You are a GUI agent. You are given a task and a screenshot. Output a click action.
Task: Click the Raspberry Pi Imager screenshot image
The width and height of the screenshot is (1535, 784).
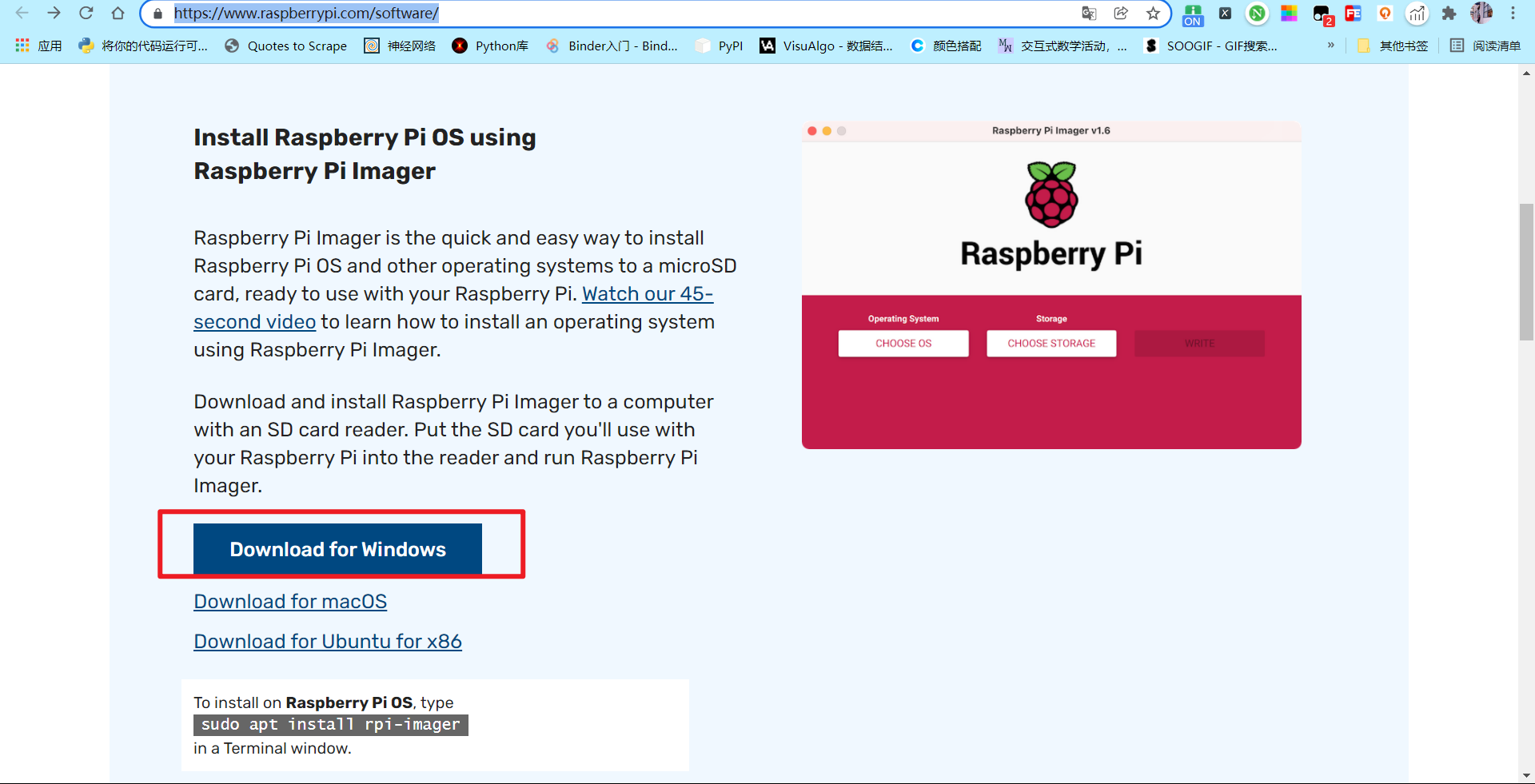1051,285
